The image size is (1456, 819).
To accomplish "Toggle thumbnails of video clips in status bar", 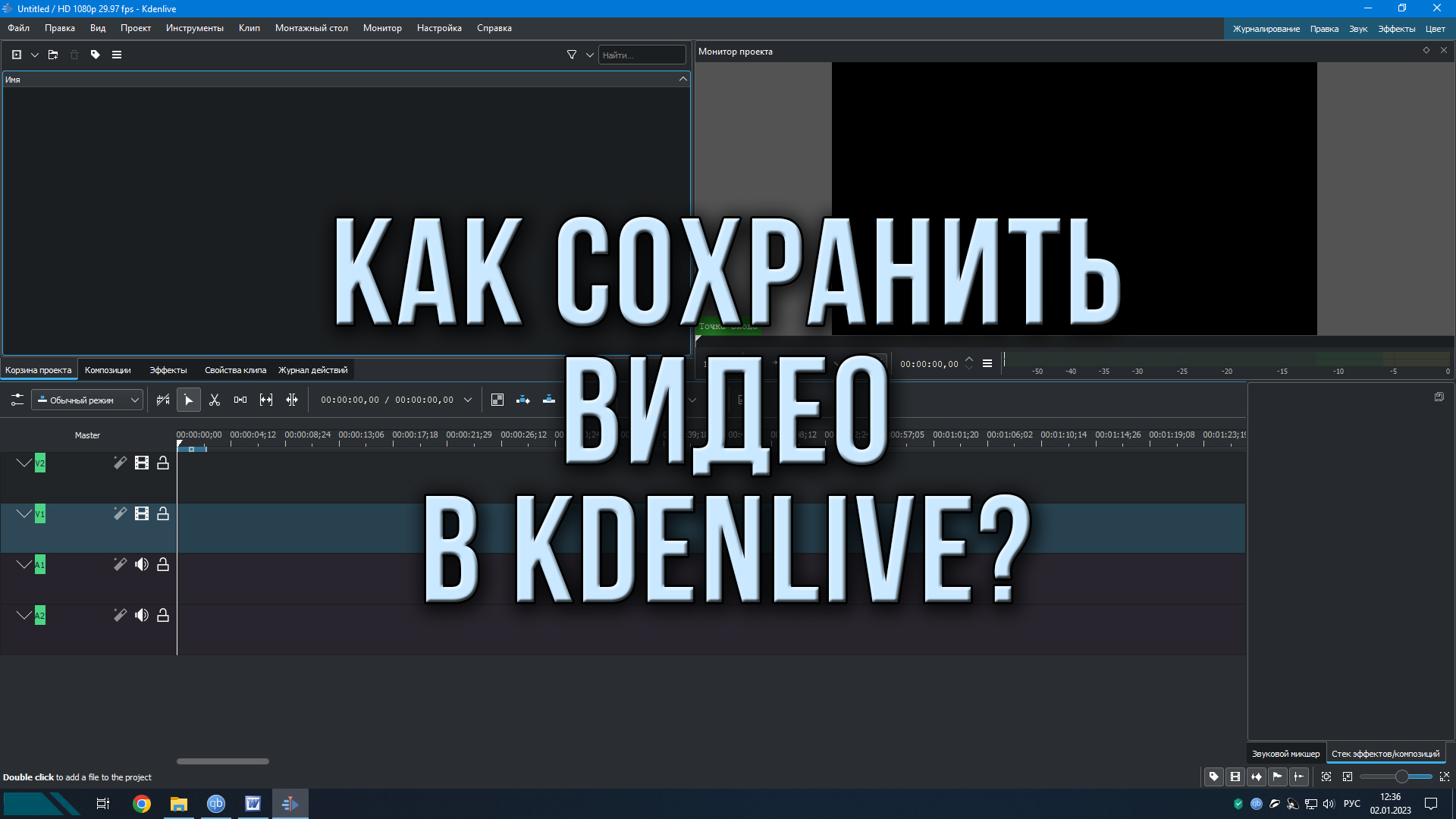I will pyautogui.click(x=1235, y=777).
